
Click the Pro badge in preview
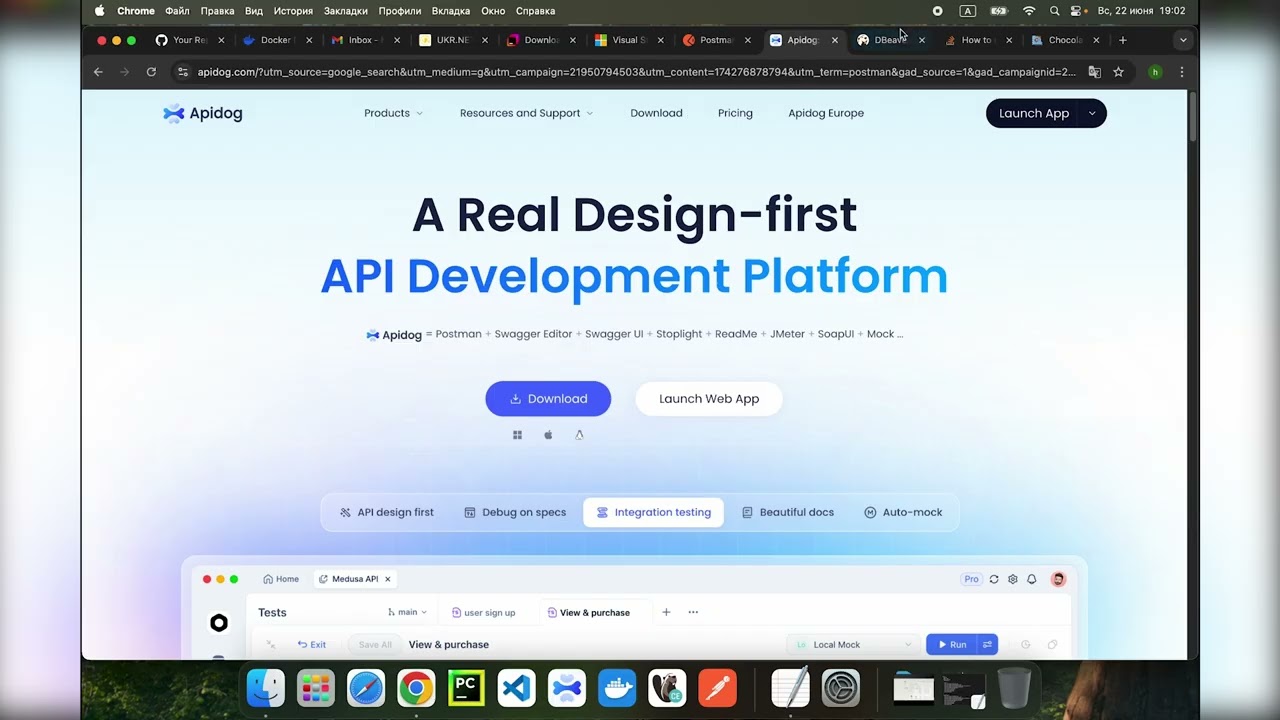[x=971, y=579]
